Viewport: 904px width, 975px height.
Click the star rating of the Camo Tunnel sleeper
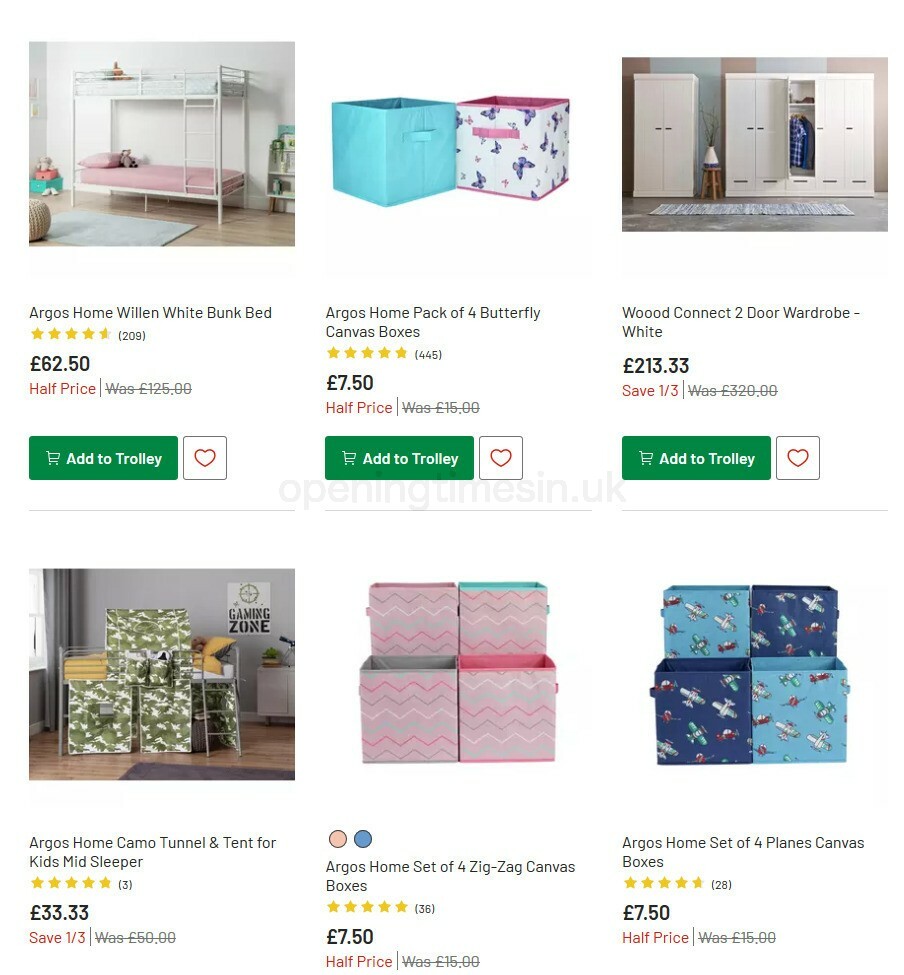pyautogui.click(x=71, y=883)
